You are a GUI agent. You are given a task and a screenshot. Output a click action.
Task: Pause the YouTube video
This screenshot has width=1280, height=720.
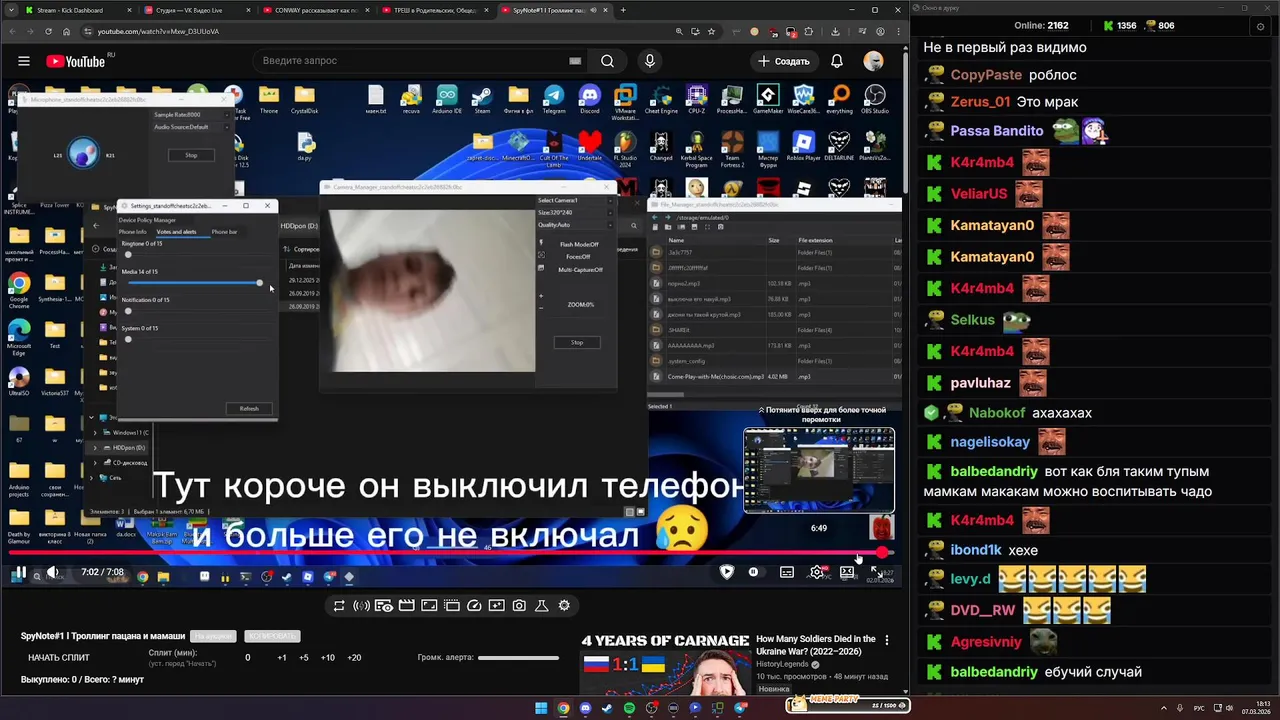click(19, 573)
